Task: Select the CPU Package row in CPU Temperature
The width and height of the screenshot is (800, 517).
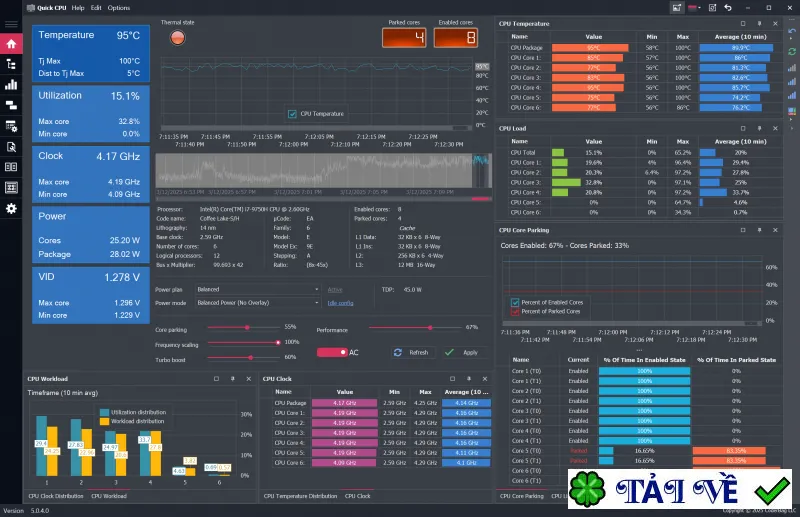Action: pyautogui.click(x=644, y=47)
